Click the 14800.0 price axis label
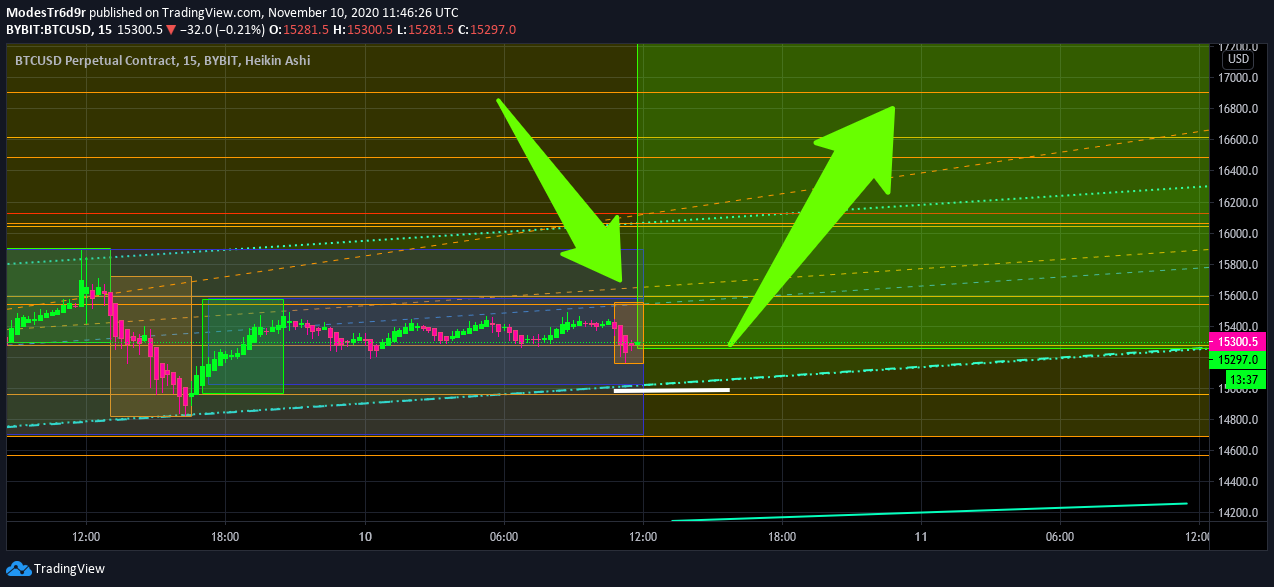 tap(1237, 420)
